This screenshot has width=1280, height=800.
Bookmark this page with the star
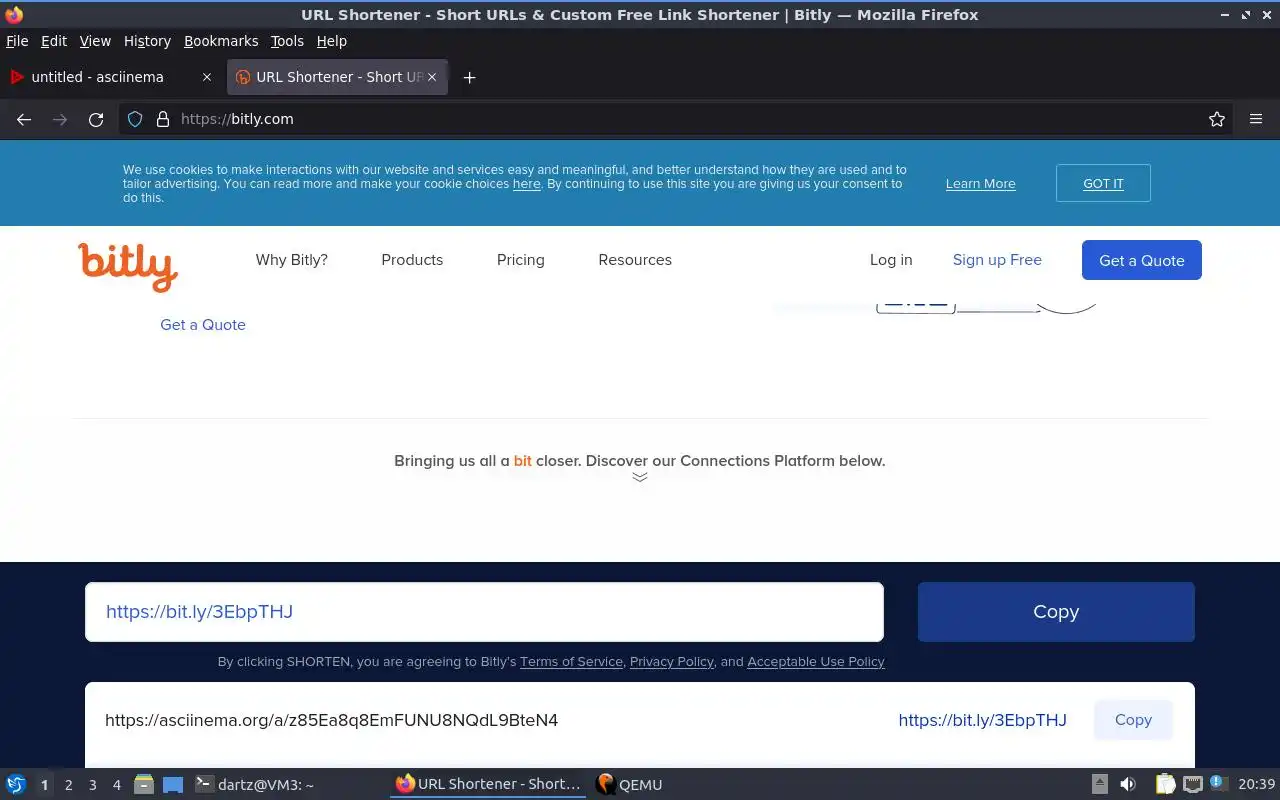1217,119
